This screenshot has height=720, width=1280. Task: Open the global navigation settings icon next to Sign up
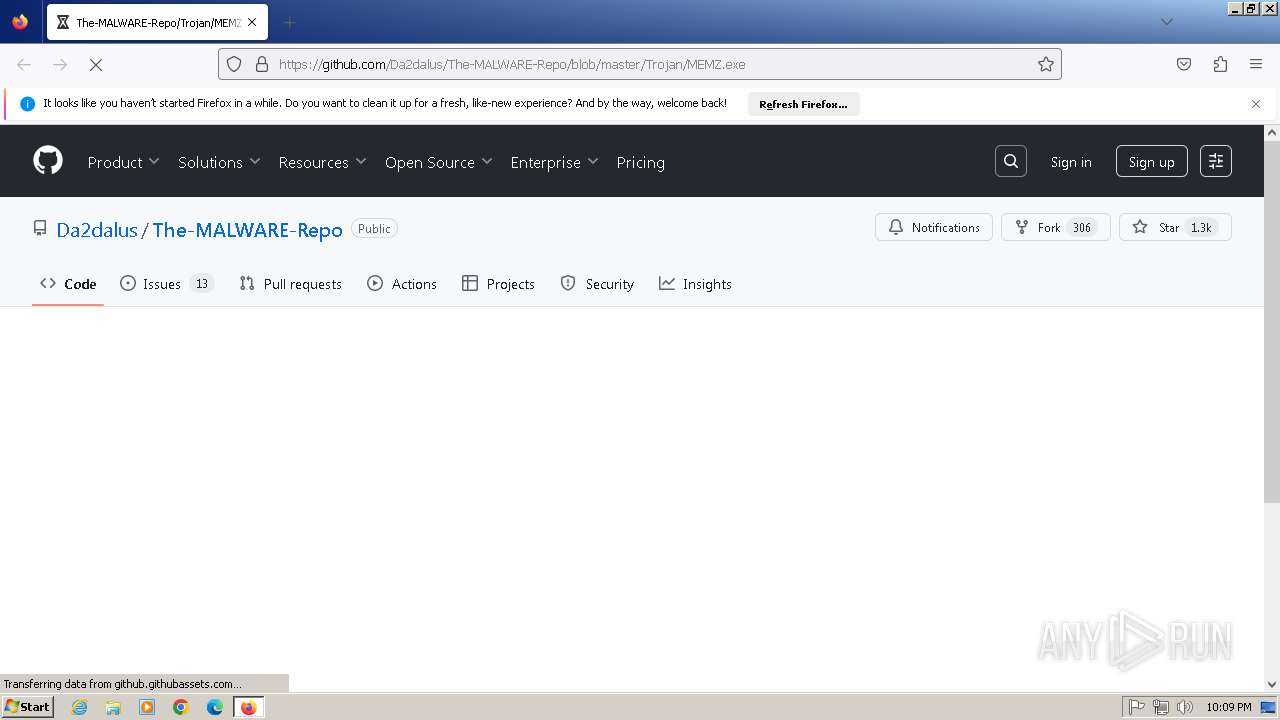1216,161
